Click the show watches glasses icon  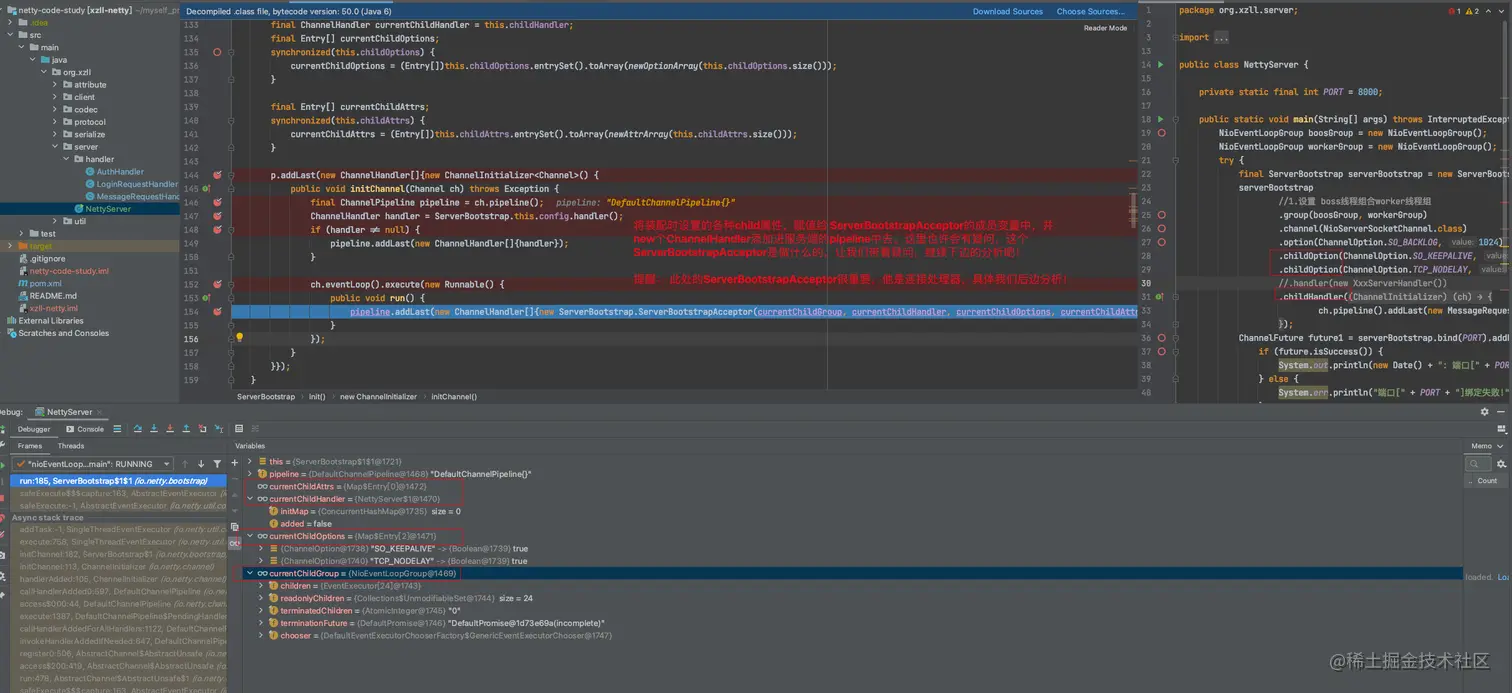click(235, 543)
